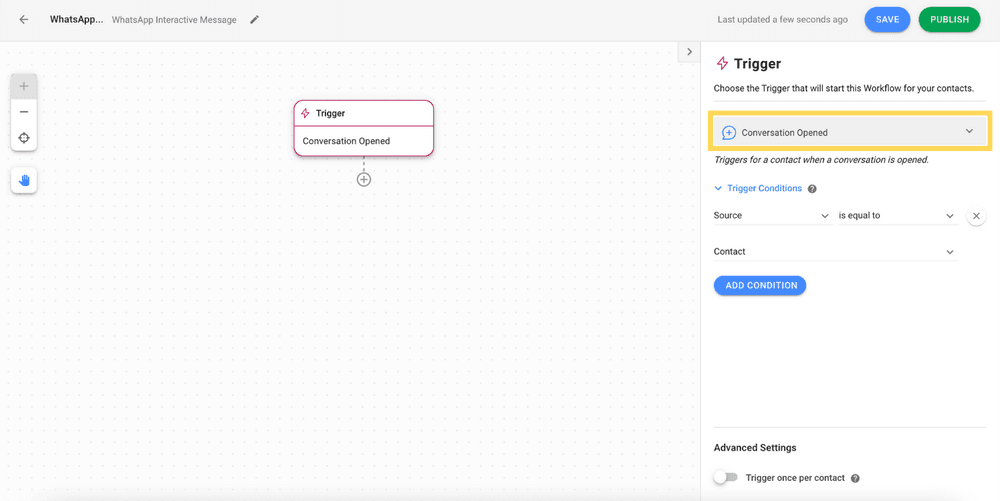Screen dimensions: 1000x501
Task: Change the 'is equal to' operator dropdown
Action: click(897, 216)
